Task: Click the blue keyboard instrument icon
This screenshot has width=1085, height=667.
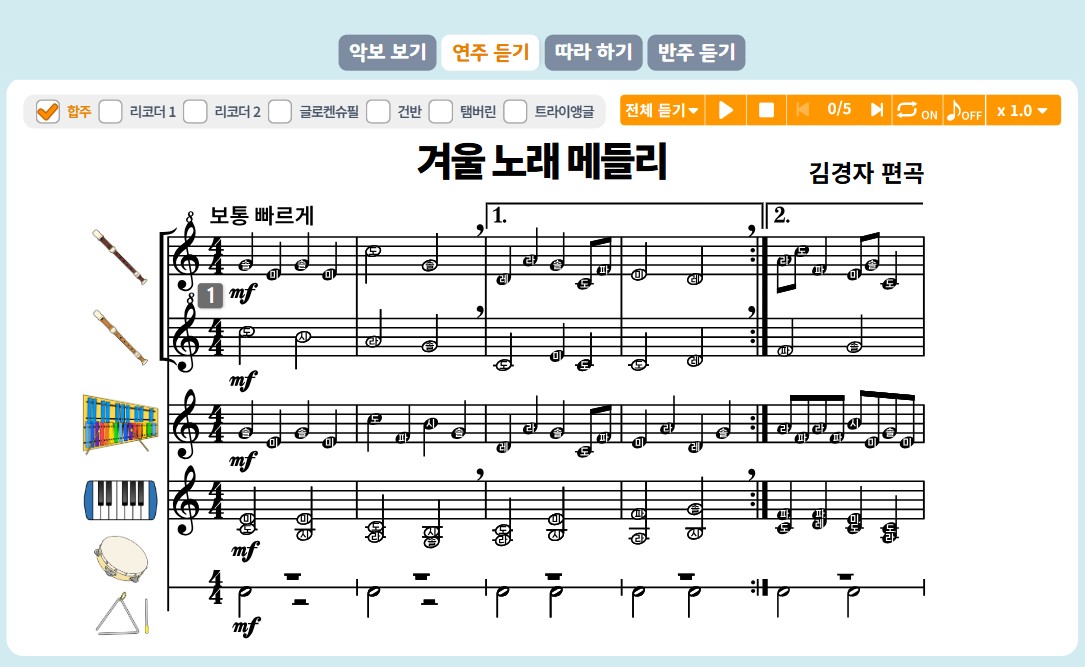Action: [122, 500]
